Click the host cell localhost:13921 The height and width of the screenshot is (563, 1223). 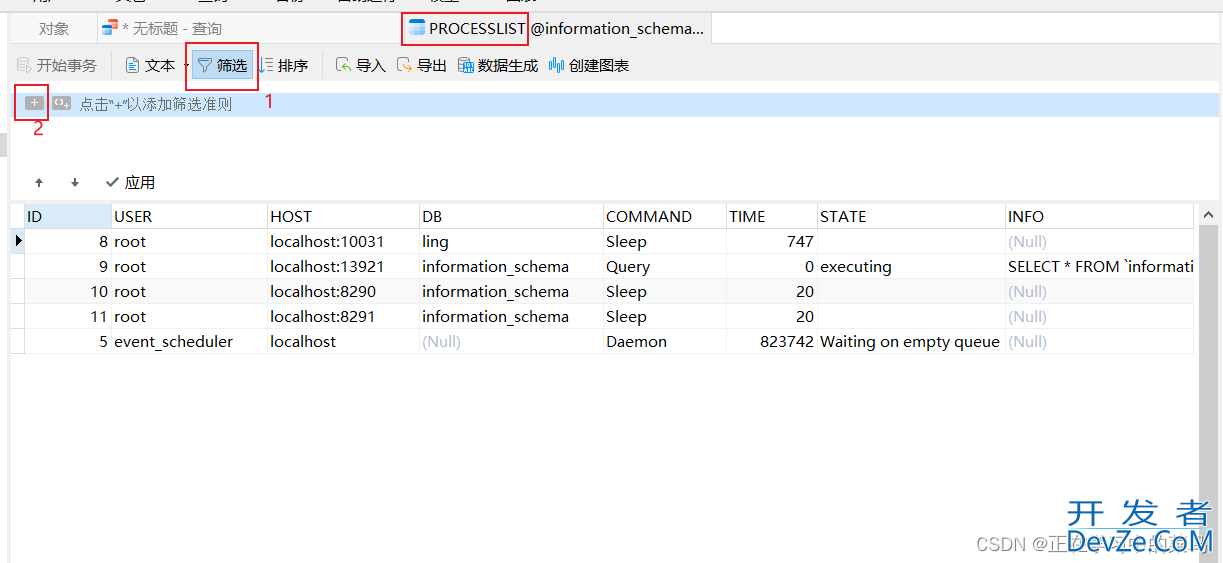(343, 266)
